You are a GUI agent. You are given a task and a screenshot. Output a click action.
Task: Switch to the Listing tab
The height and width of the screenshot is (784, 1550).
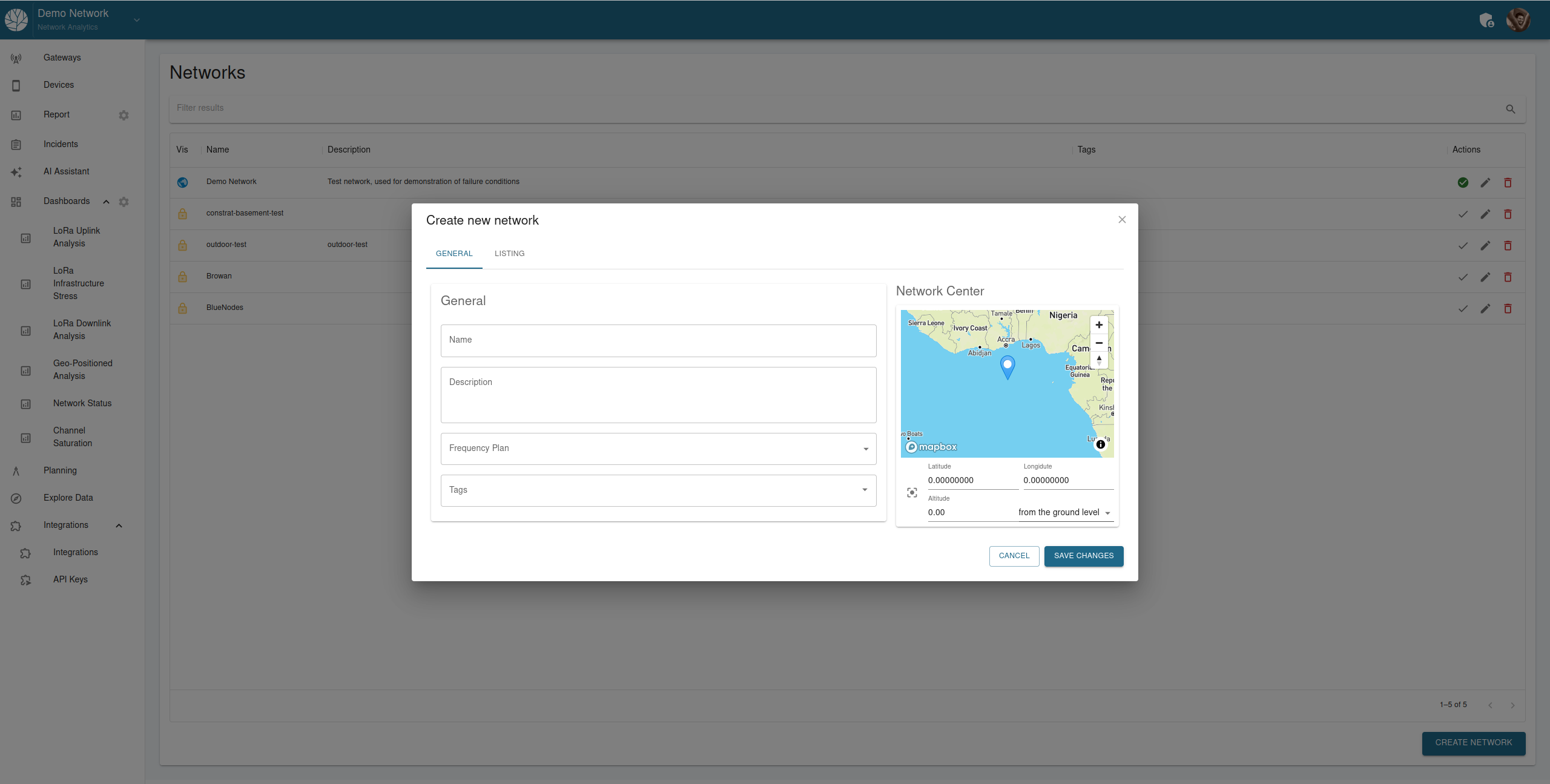click(509, 254)
